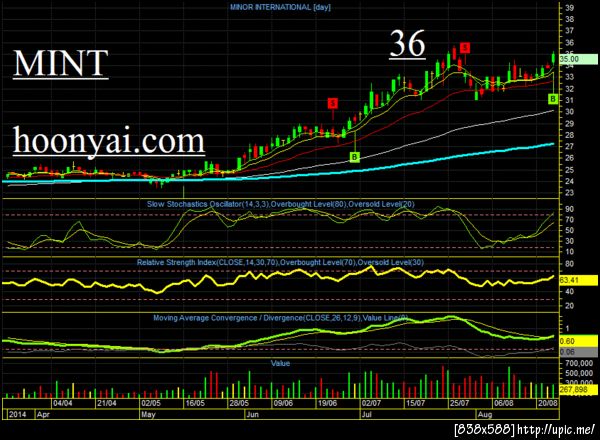Select the Jun month label
The width and height of the screenshot is (600, 440).
(x=253, y=415)
